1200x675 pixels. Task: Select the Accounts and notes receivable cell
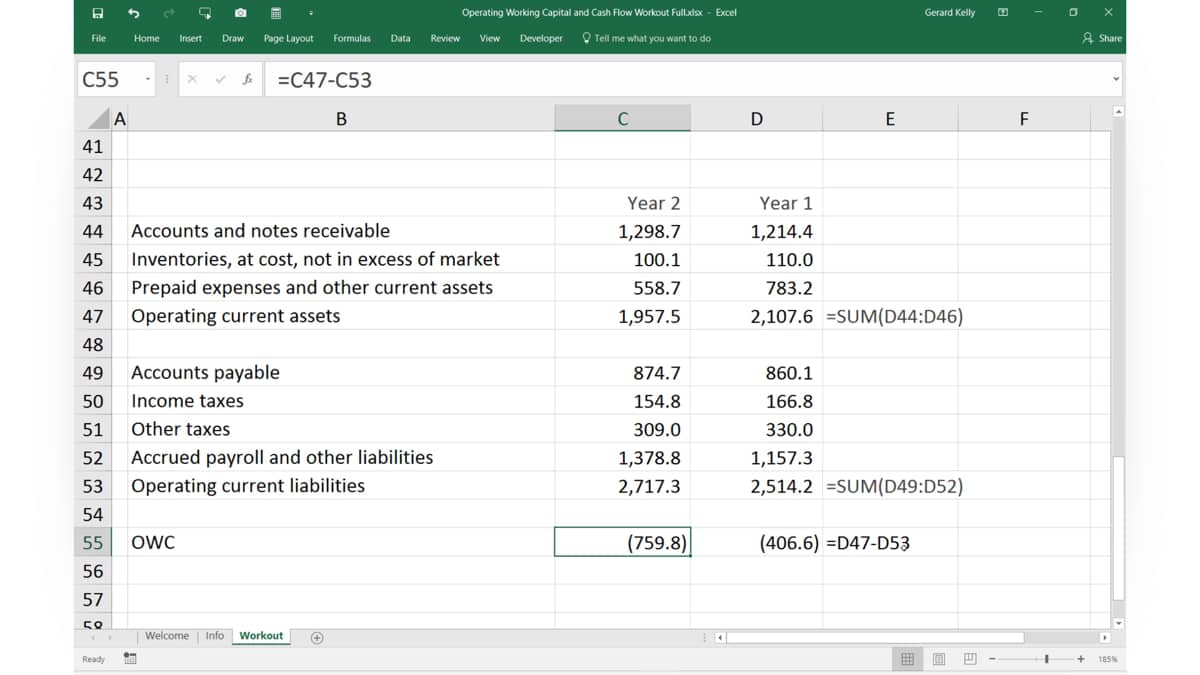pyautogui.click(x=341, y=231)
